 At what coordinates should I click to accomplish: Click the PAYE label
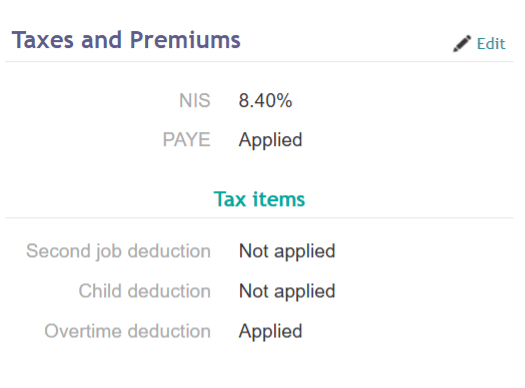(x=186, y=139)
